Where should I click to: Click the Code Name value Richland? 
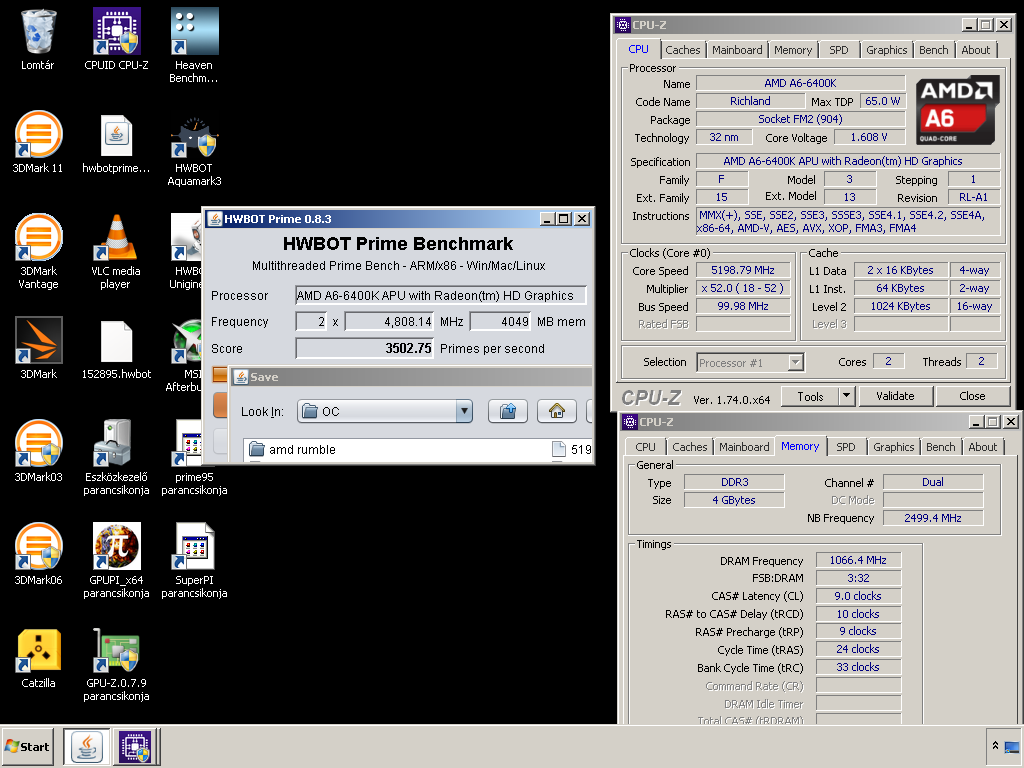point(750,101)
